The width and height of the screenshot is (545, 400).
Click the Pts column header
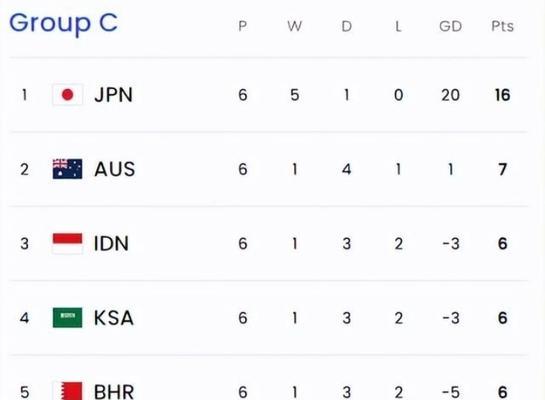502,26
